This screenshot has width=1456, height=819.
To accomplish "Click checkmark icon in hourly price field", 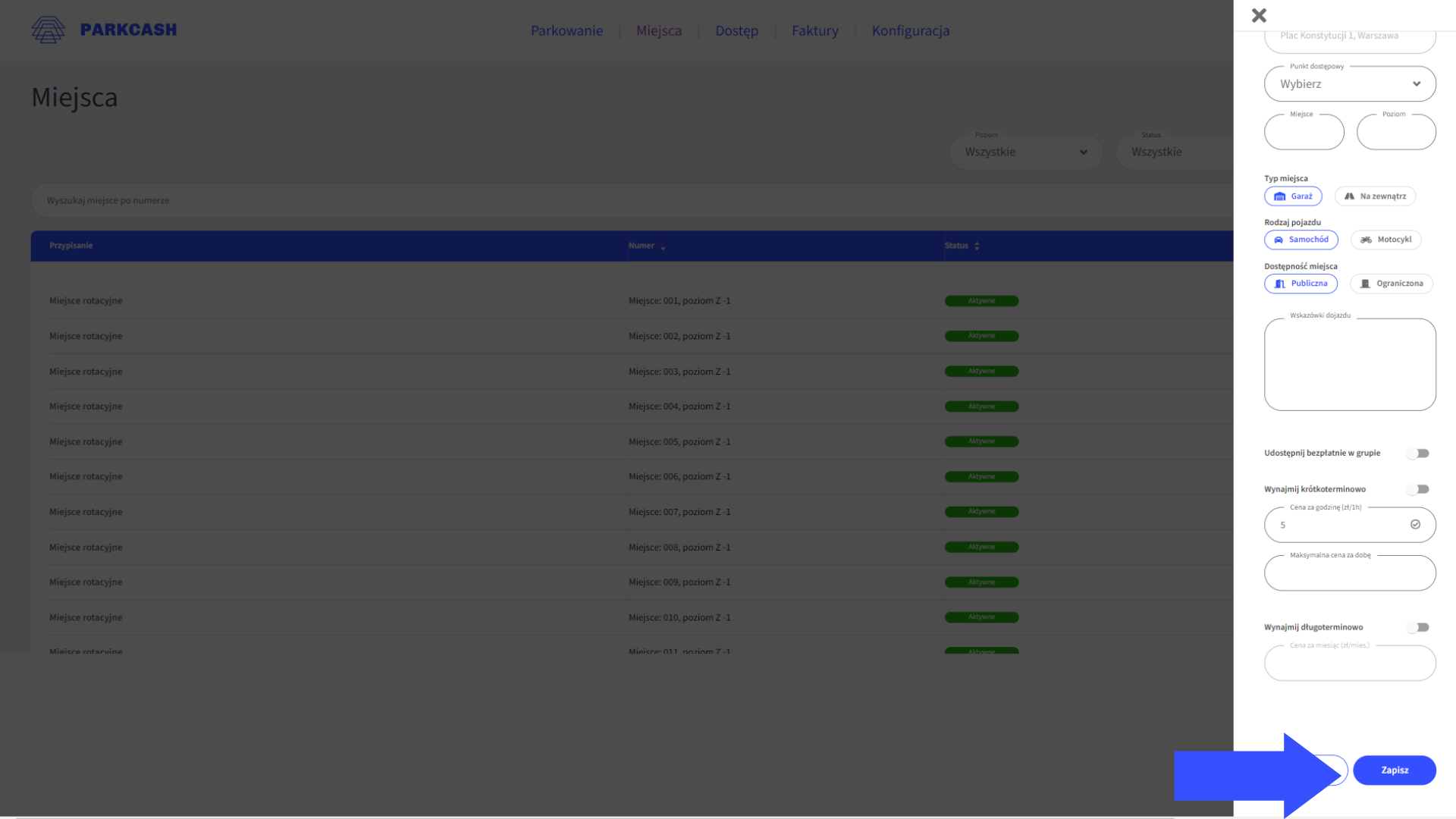I will (x=1415, y=525).
